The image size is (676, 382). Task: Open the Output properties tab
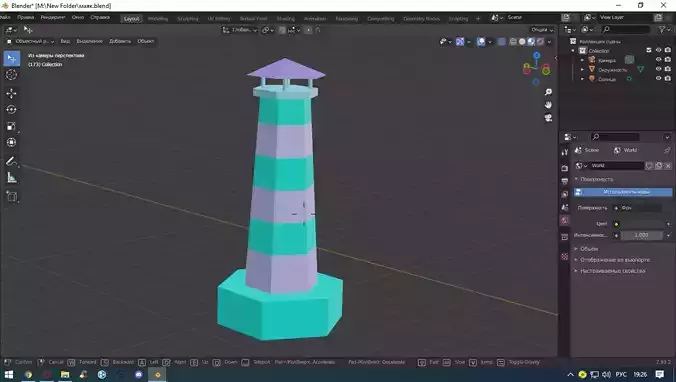pyautogui.click(x=565, y=181)
